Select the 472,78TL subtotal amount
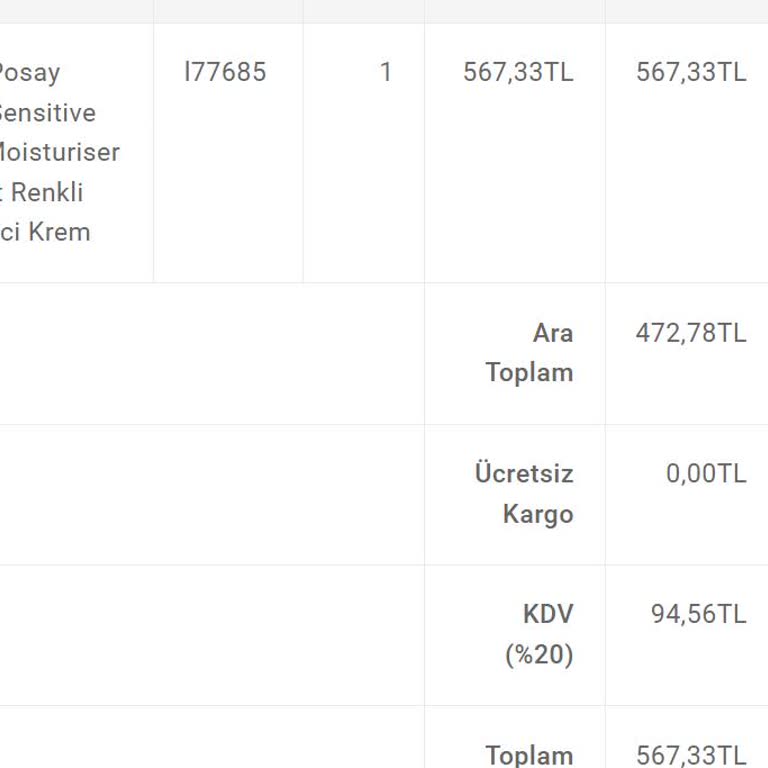The image size is (768, 768). pyautogui.click(x=690, y=333)
